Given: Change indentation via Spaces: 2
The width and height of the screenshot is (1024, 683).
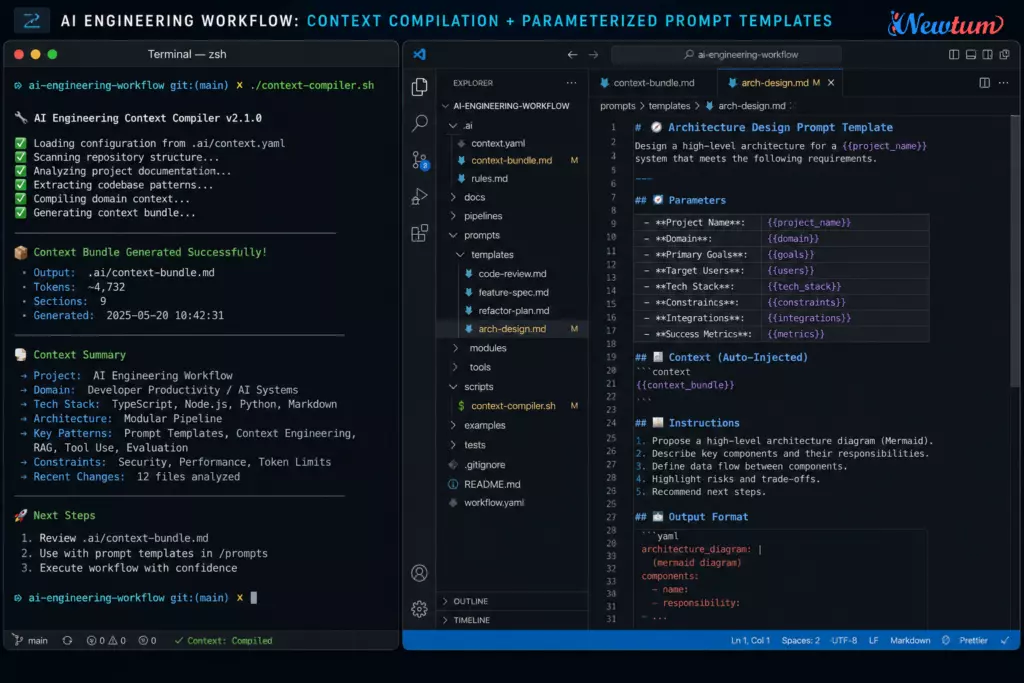Looking at the screenshot, I should (800, 641).
